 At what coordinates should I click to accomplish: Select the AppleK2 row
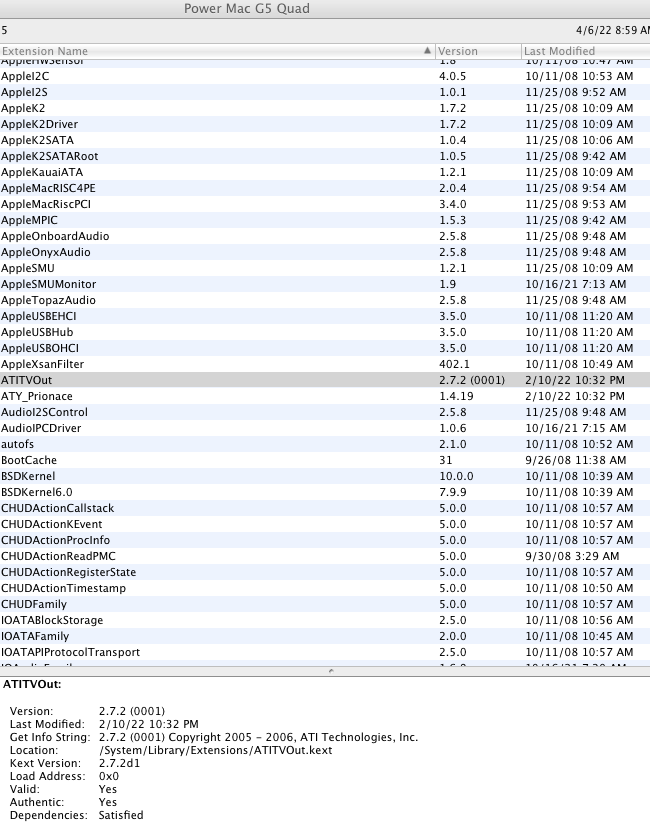325,108
